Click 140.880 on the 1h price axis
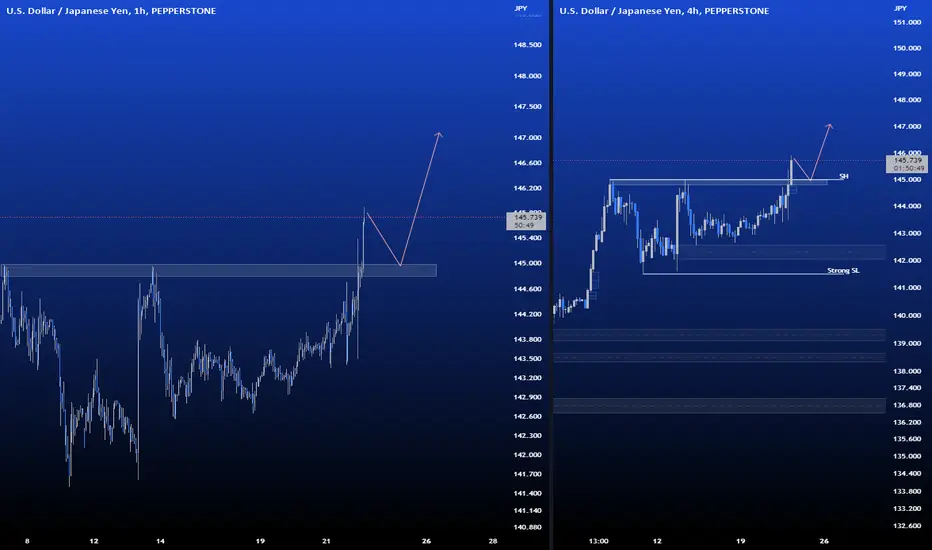This screenshot has height=550, width=932. 527,527
